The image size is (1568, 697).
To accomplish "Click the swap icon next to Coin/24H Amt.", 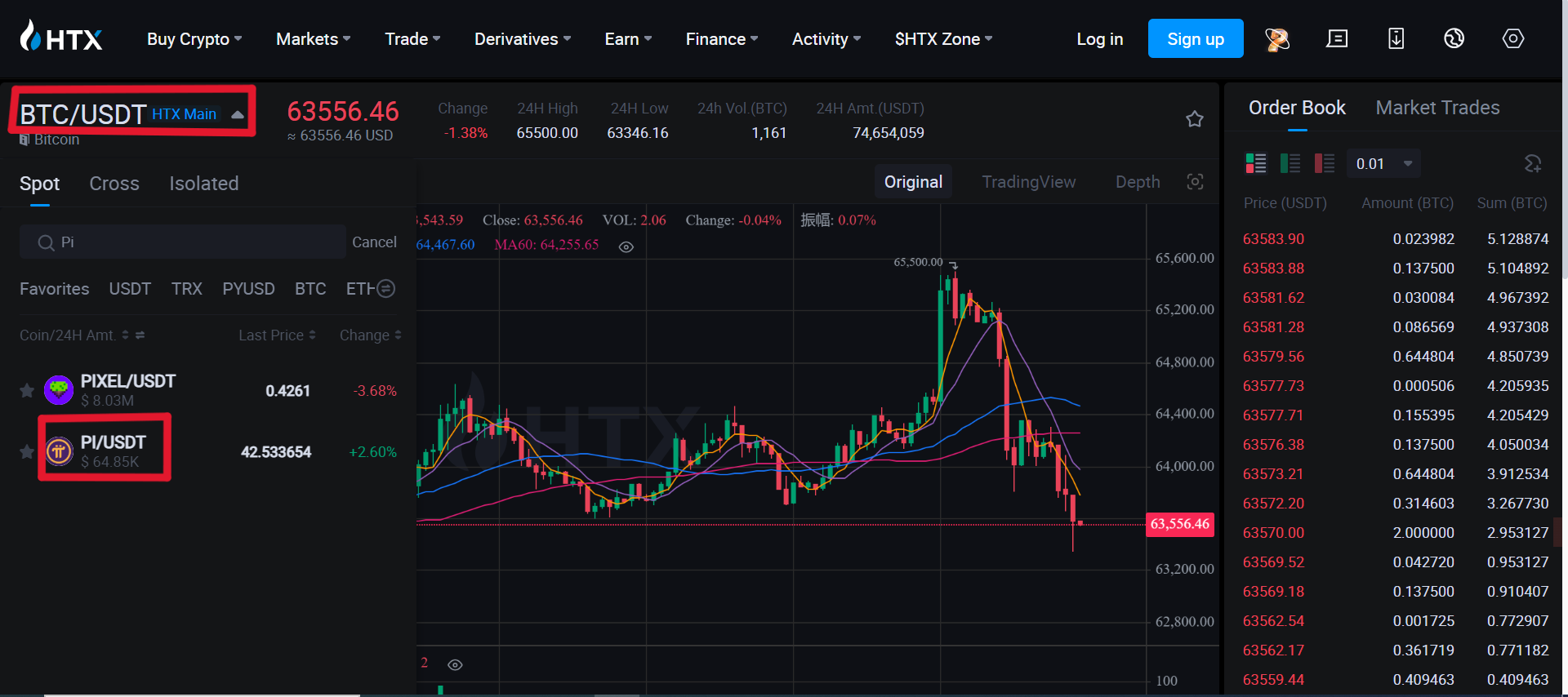I will click(x=140, y=335).
